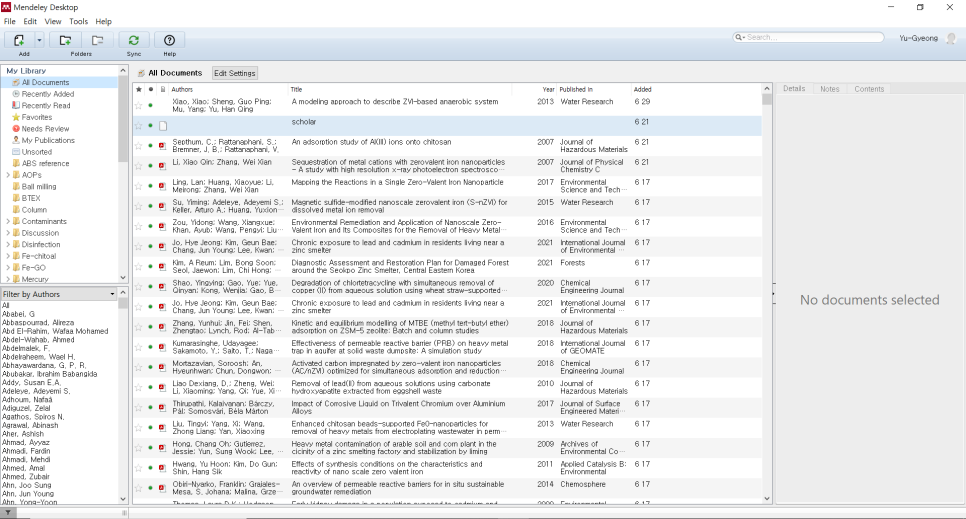Screen dimensions: 966x519
Task: Expand the Fe-chitoal folder
Action: [8, 256]
